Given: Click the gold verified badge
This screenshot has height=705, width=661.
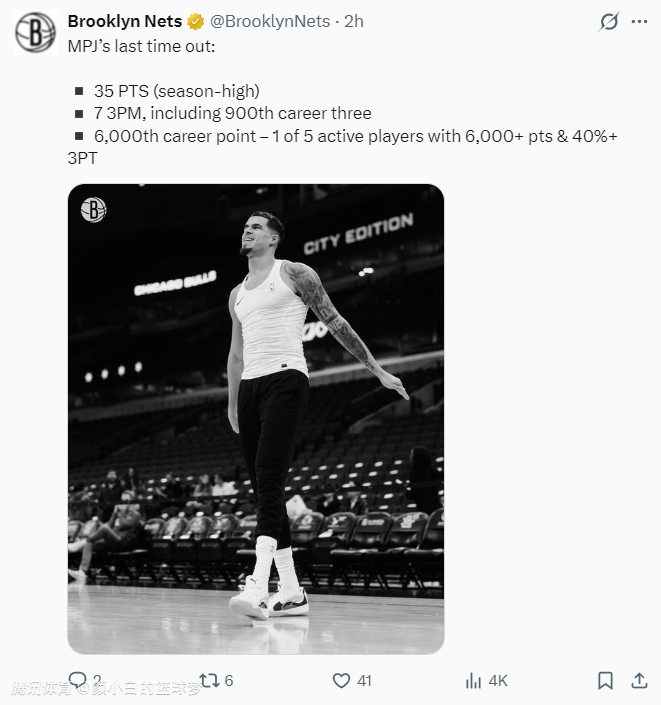Looking at the screenshot, I should pos(197,21).
